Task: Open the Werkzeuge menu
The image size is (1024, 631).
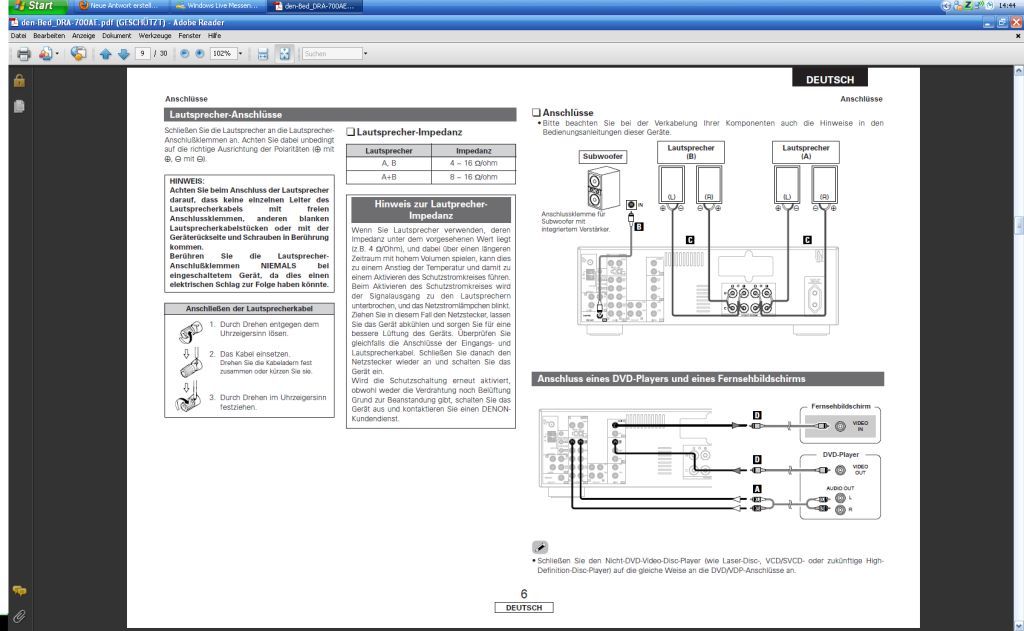Action: (155, 36)
